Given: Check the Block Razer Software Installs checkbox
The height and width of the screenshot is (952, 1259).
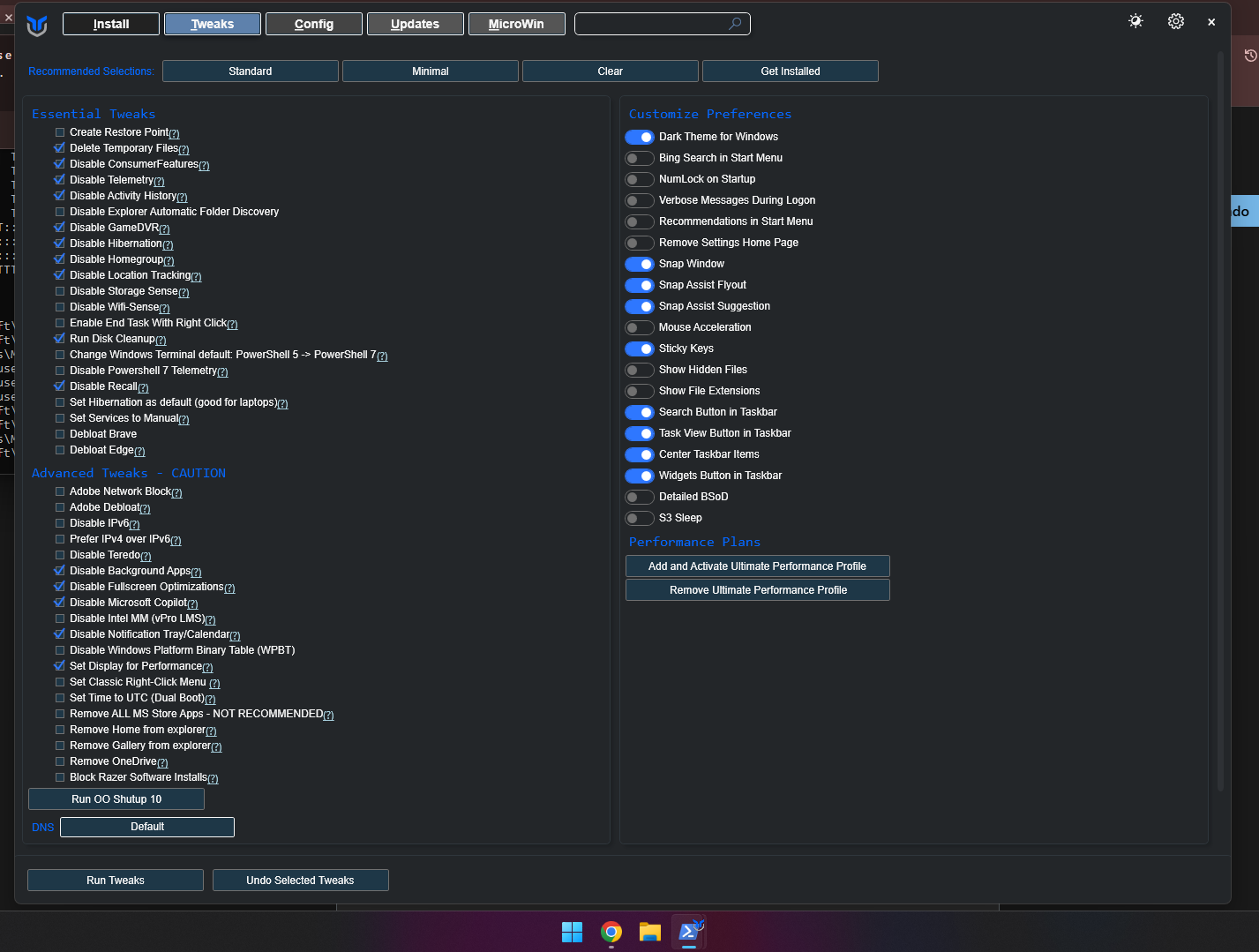Looking at the screenshot, I should [60, 777].
